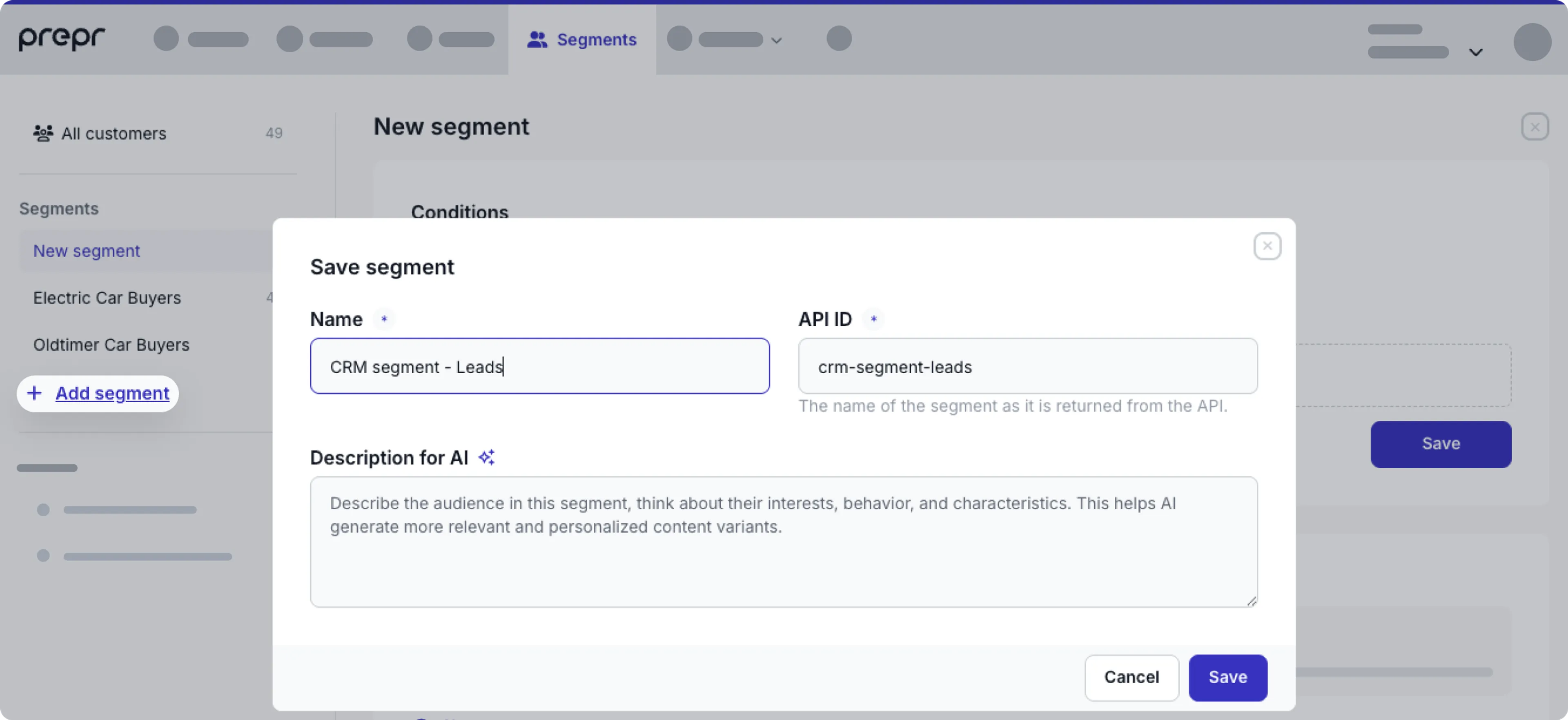
Task: Click the Name field containing CRM segment - Leads
Action: click(539, 366)
